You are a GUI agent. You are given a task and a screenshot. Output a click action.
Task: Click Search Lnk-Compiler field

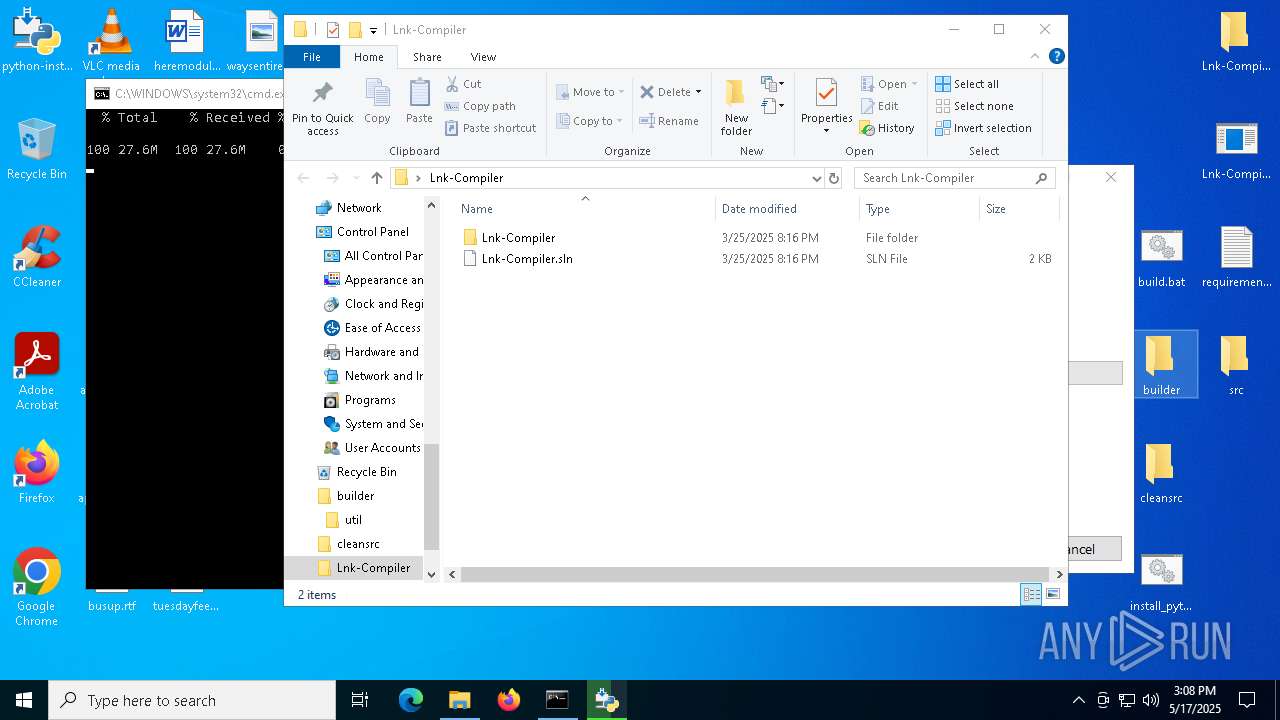coord(955,178)
